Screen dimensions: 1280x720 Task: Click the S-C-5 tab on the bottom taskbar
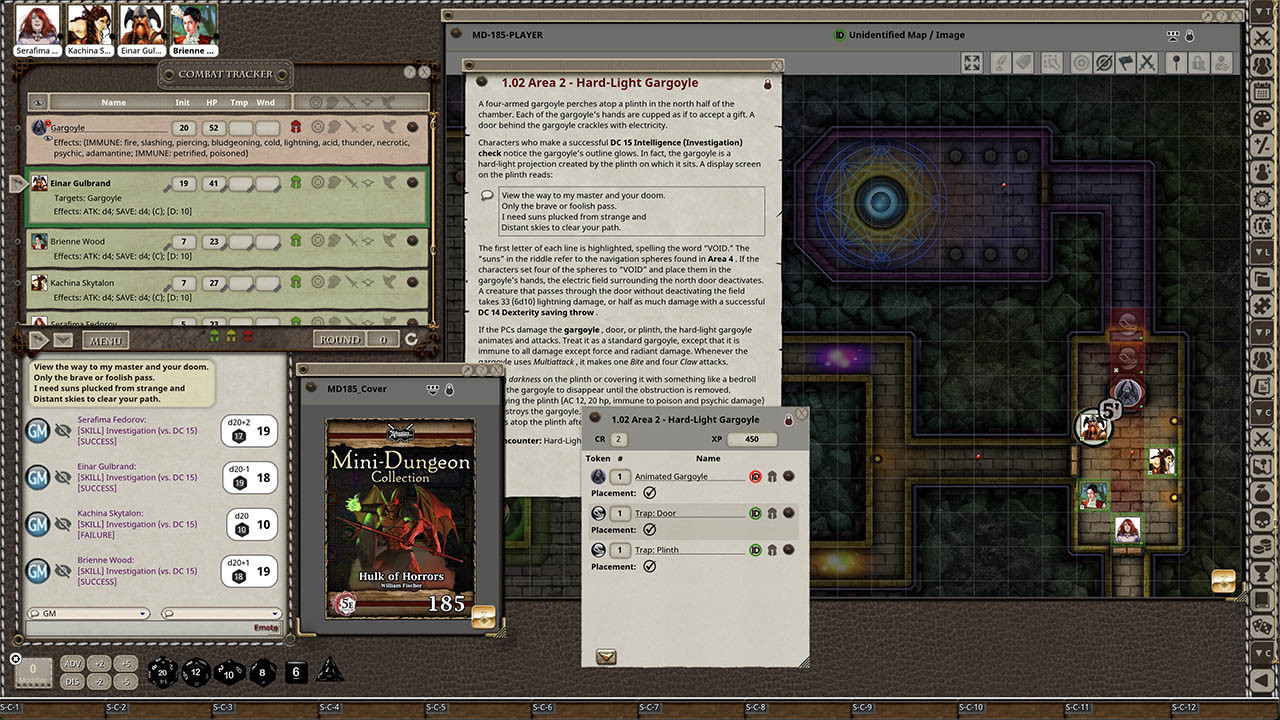pos(435,706)
